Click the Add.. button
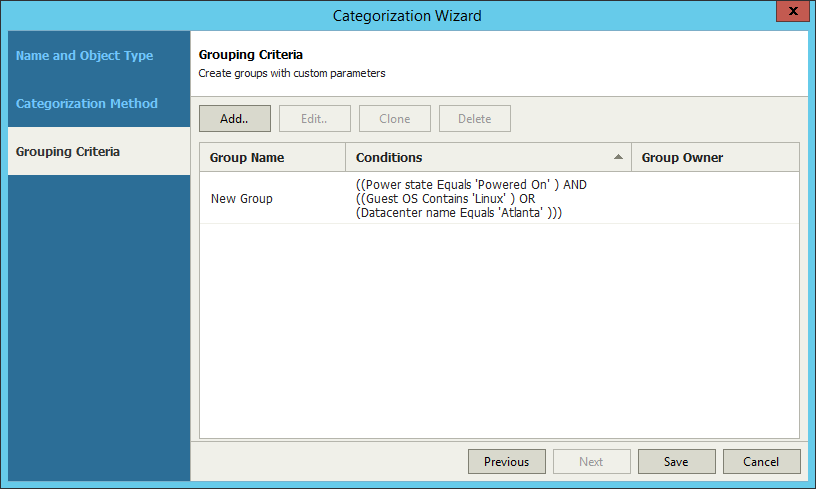 pyautogui.click(x=235, y=119)
